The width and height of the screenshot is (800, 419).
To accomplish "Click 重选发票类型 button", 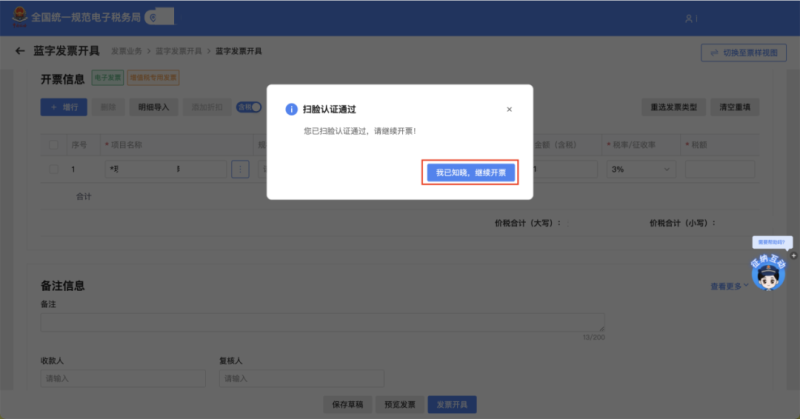I will coord(673,107).
